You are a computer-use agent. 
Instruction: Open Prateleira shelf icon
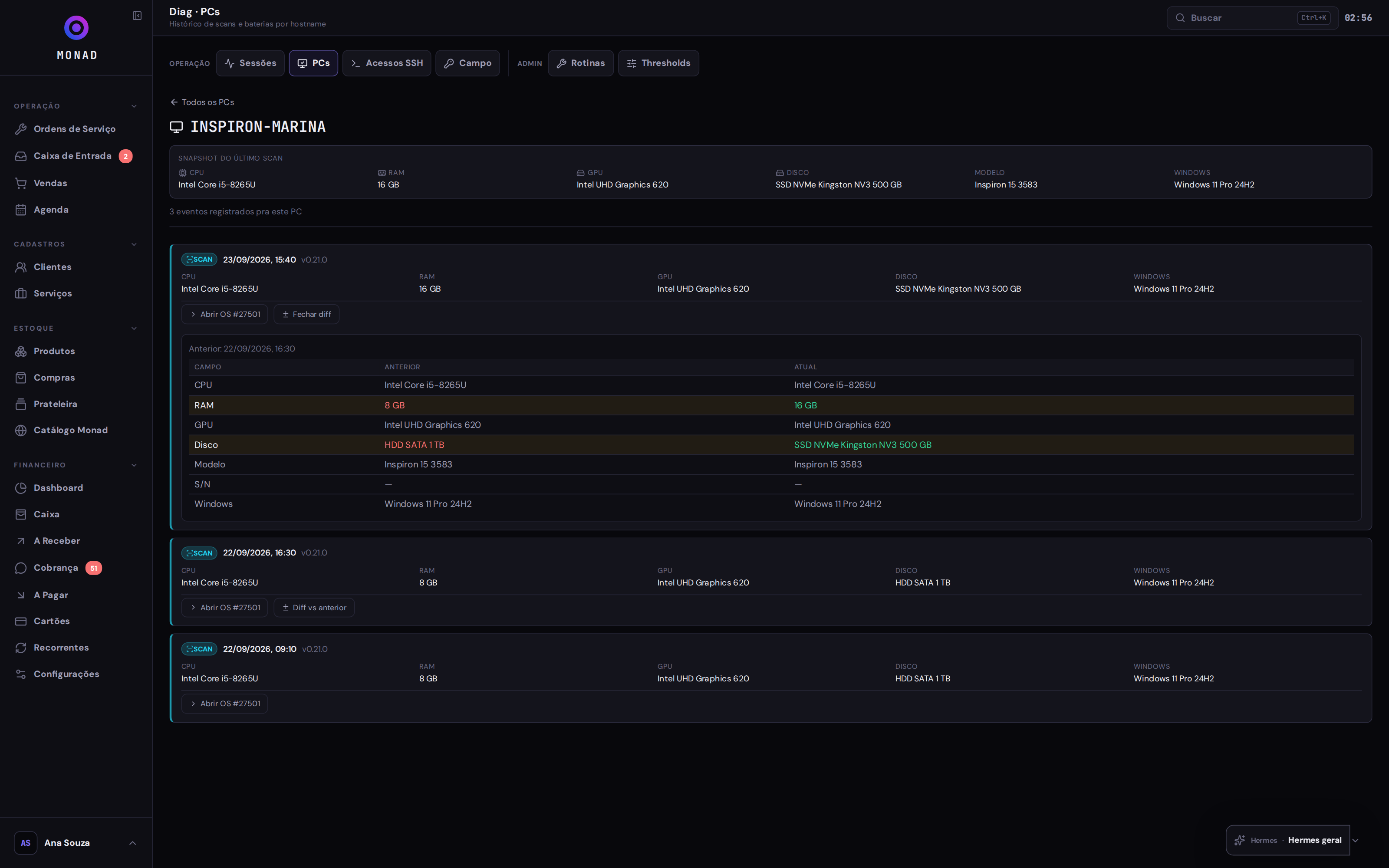point(21,404)
